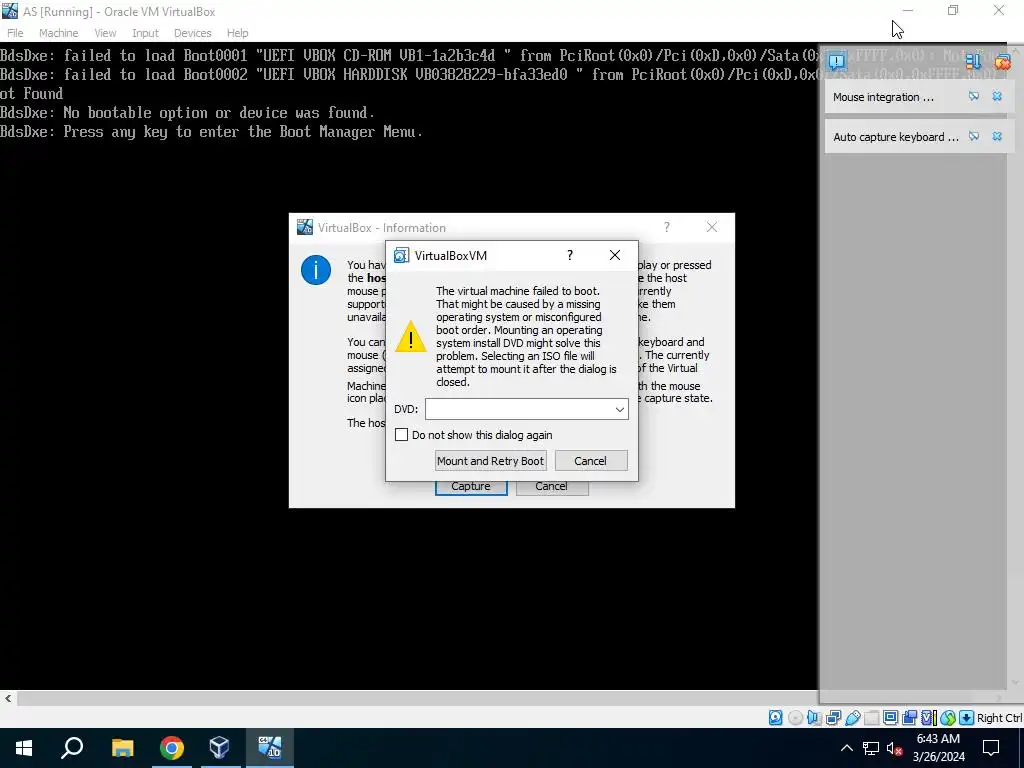Click the network adapters status icon
This screenshot has width=1024, height=768.
click(833, 718)
